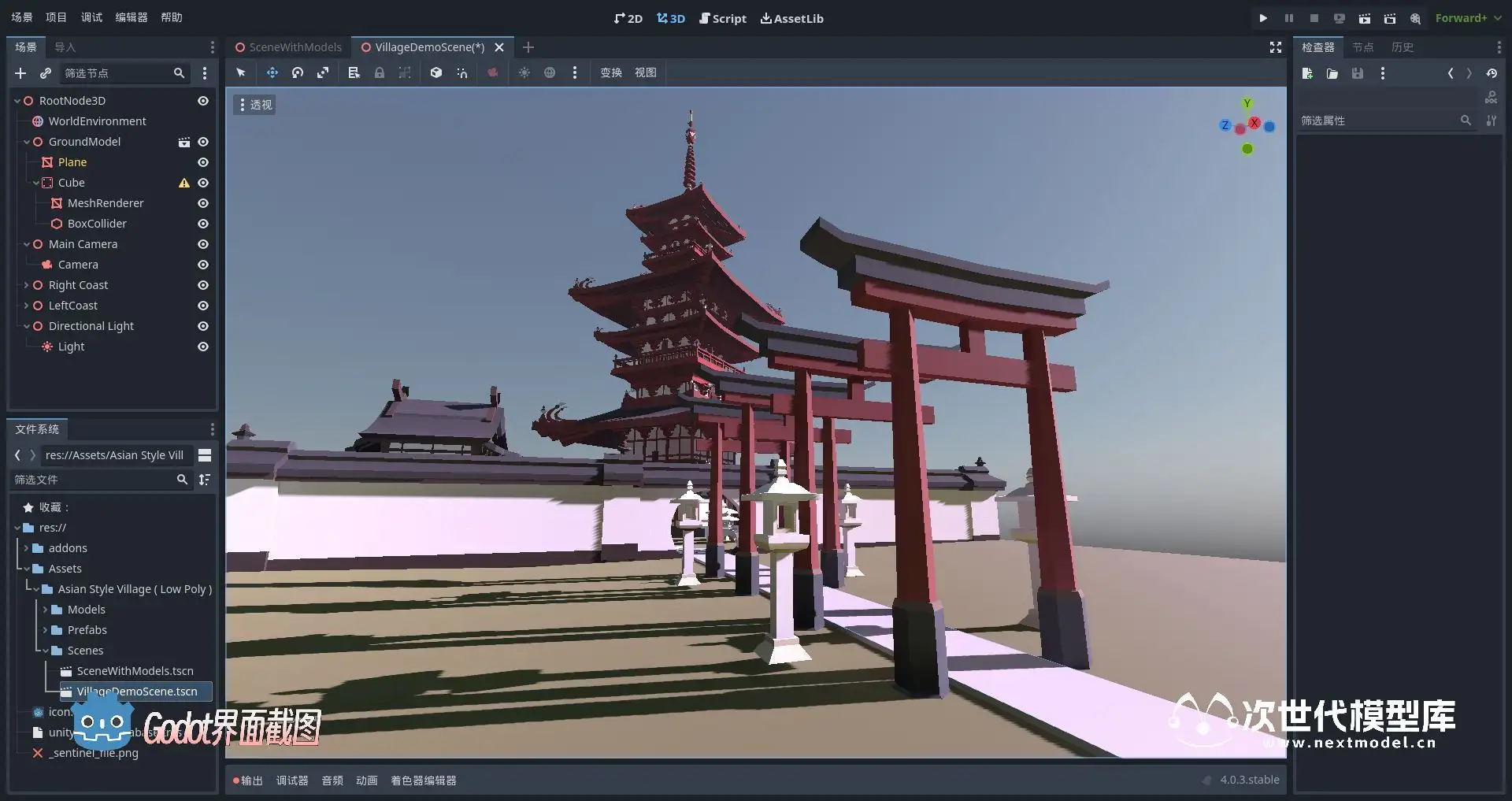Toggle the sun preview icon in toolbar
The image size is (1512, 801).
(x=524, y=72)
